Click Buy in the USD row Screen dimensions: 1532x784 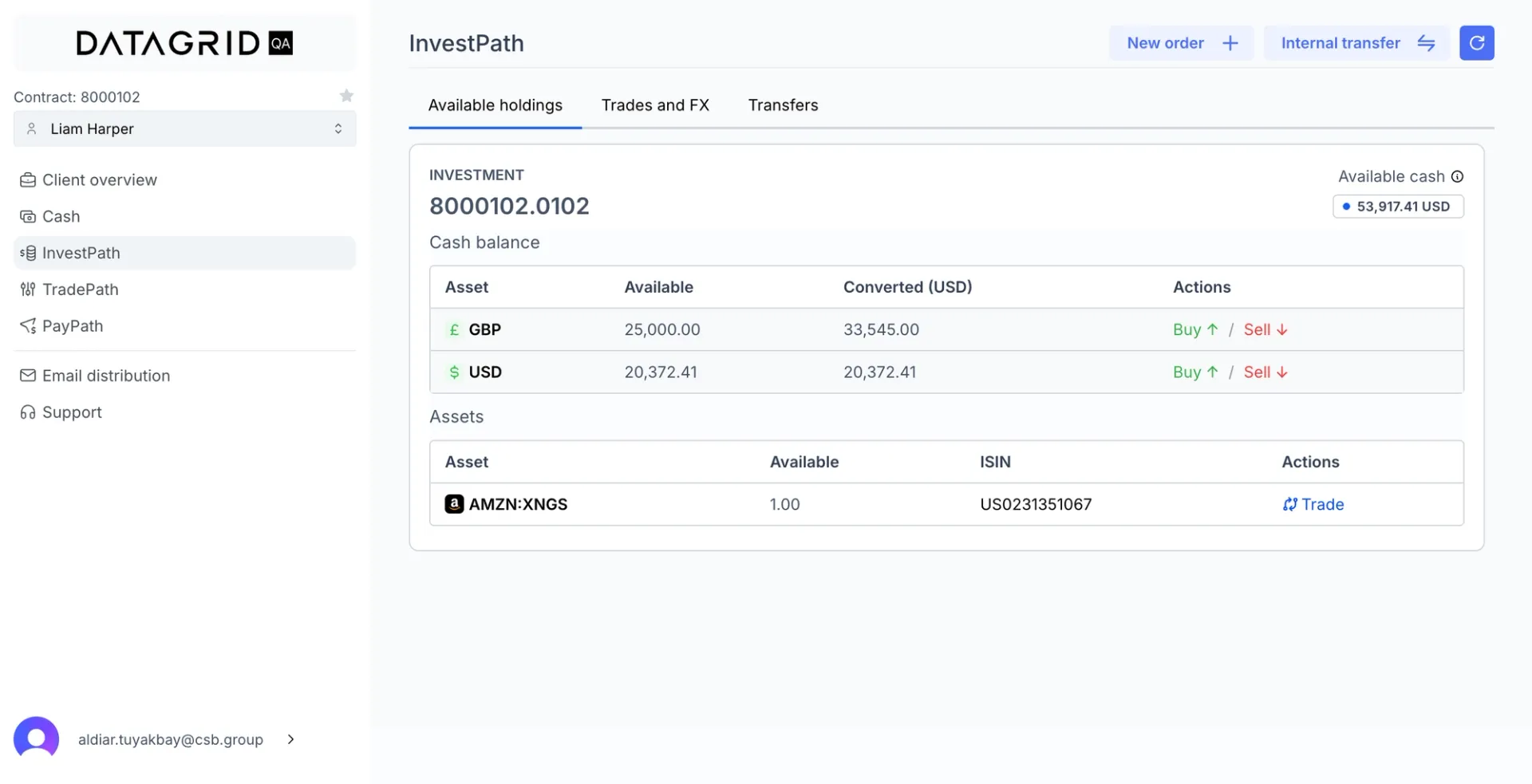pyautogui.click(x=1195, y=372)
